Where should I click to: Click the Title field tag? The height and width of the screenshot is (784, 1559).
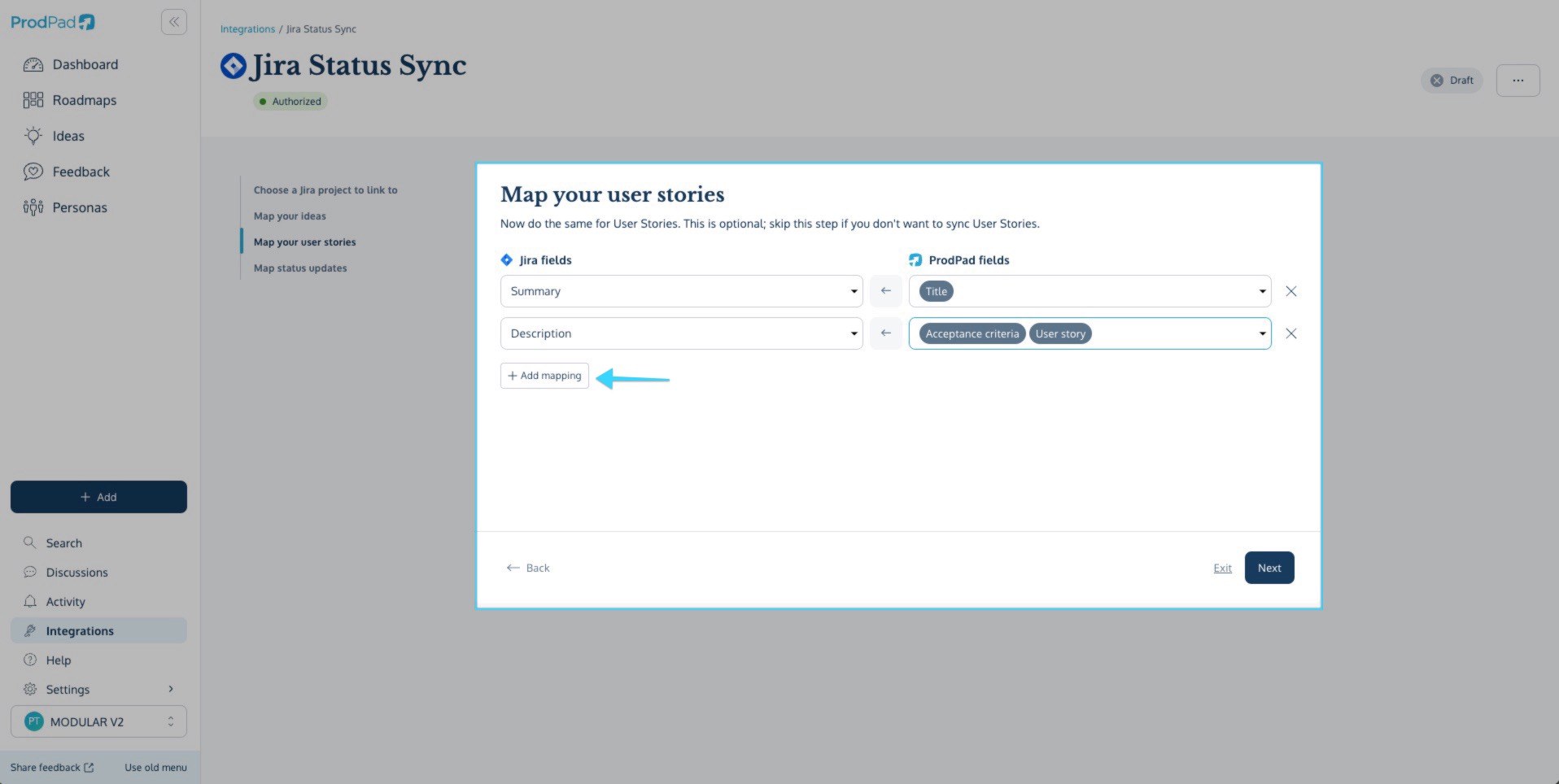coord(937,291)
